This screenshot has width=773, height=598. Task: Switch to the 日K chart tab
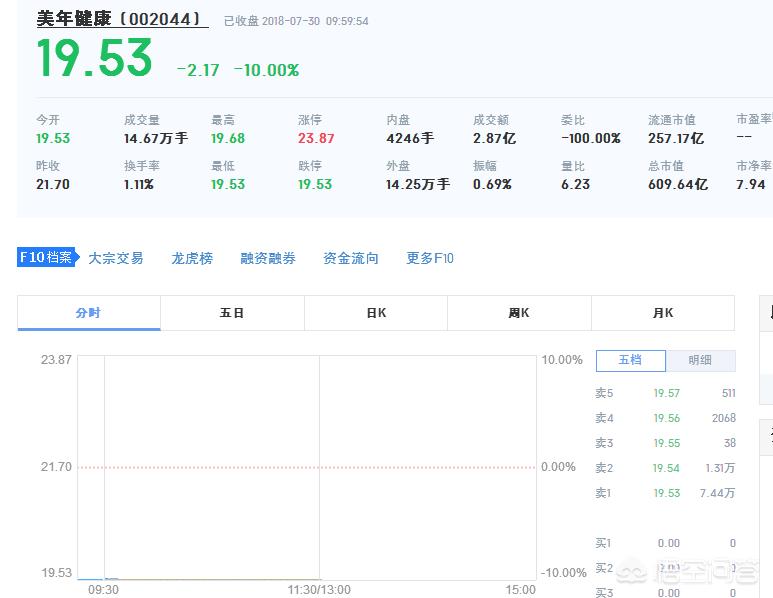(x=376, y=313)
